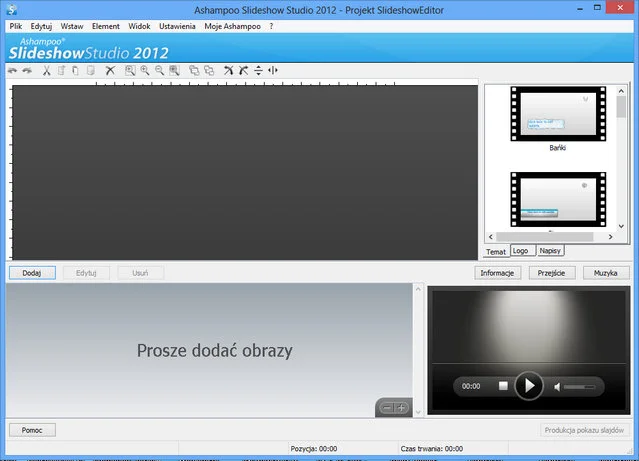Click the Zoom out magnifier icon
This screenshot has height=461, width=639.
click(159, 71)
